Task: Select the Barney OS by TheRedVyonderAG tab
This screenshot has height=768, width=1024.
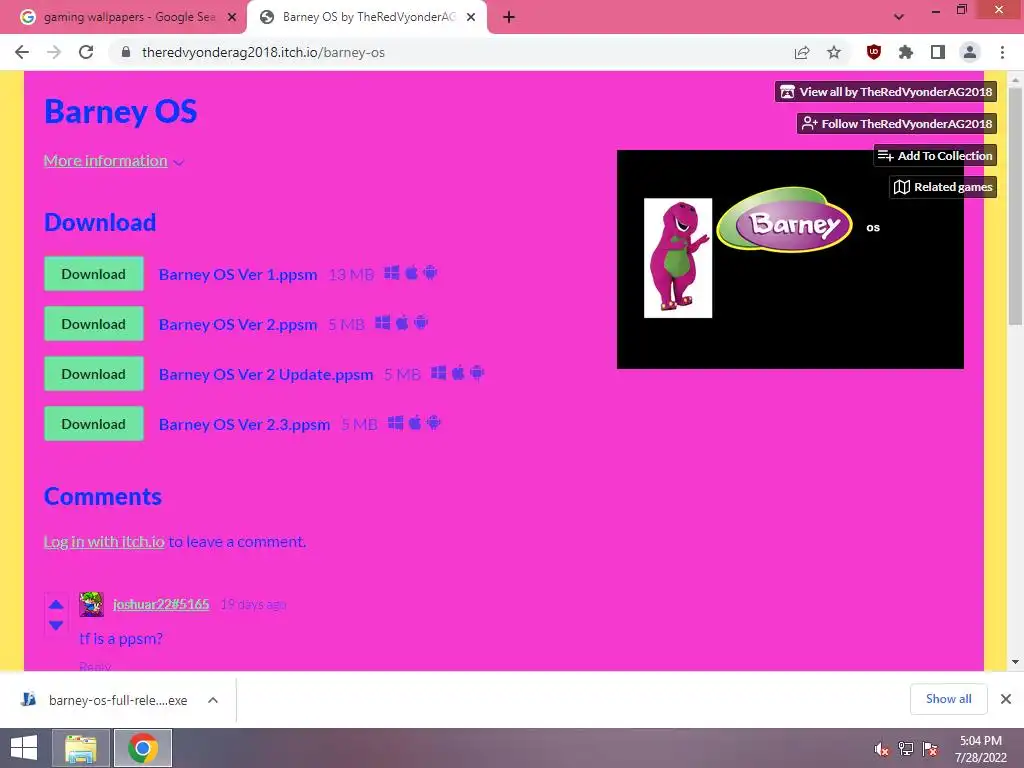Action: click(368, 17)
